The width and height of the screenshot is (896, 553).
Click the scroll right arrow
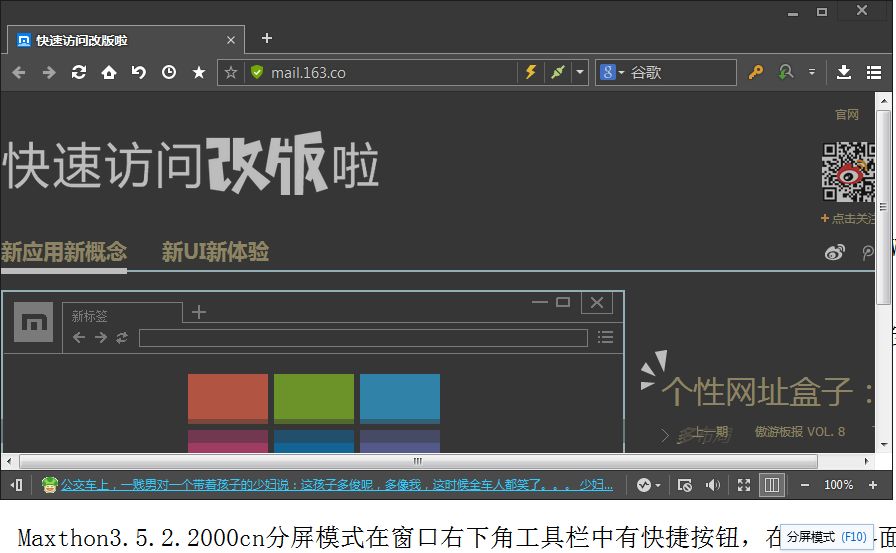[867, 461]
